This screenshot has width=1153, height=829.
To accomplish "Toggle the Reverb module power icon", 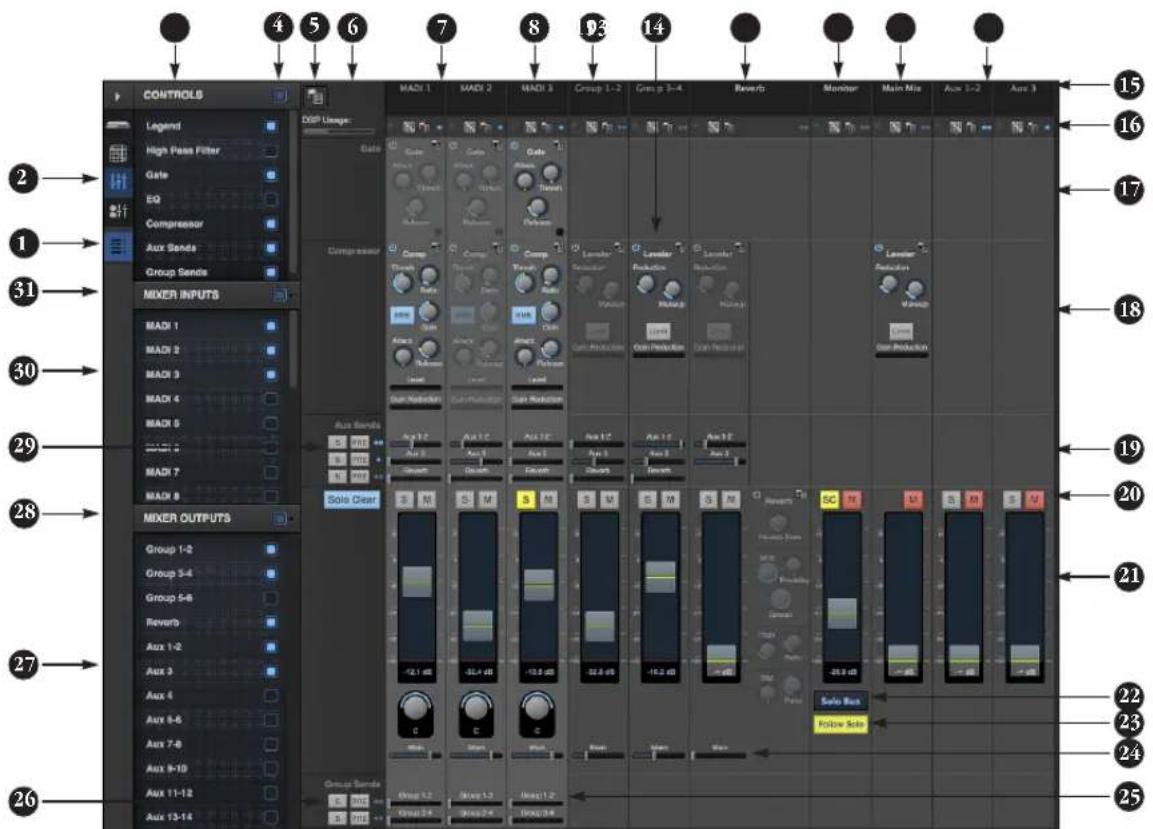I will [756, 496].
